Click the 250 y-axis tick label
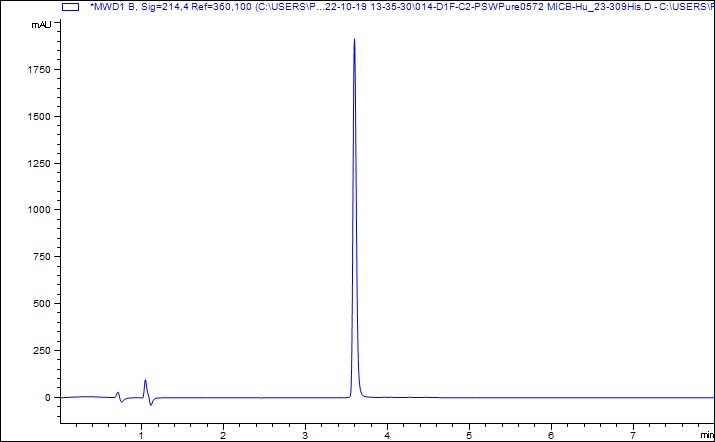The height and width of the screenshot is (442, 715). pos(43,350)
